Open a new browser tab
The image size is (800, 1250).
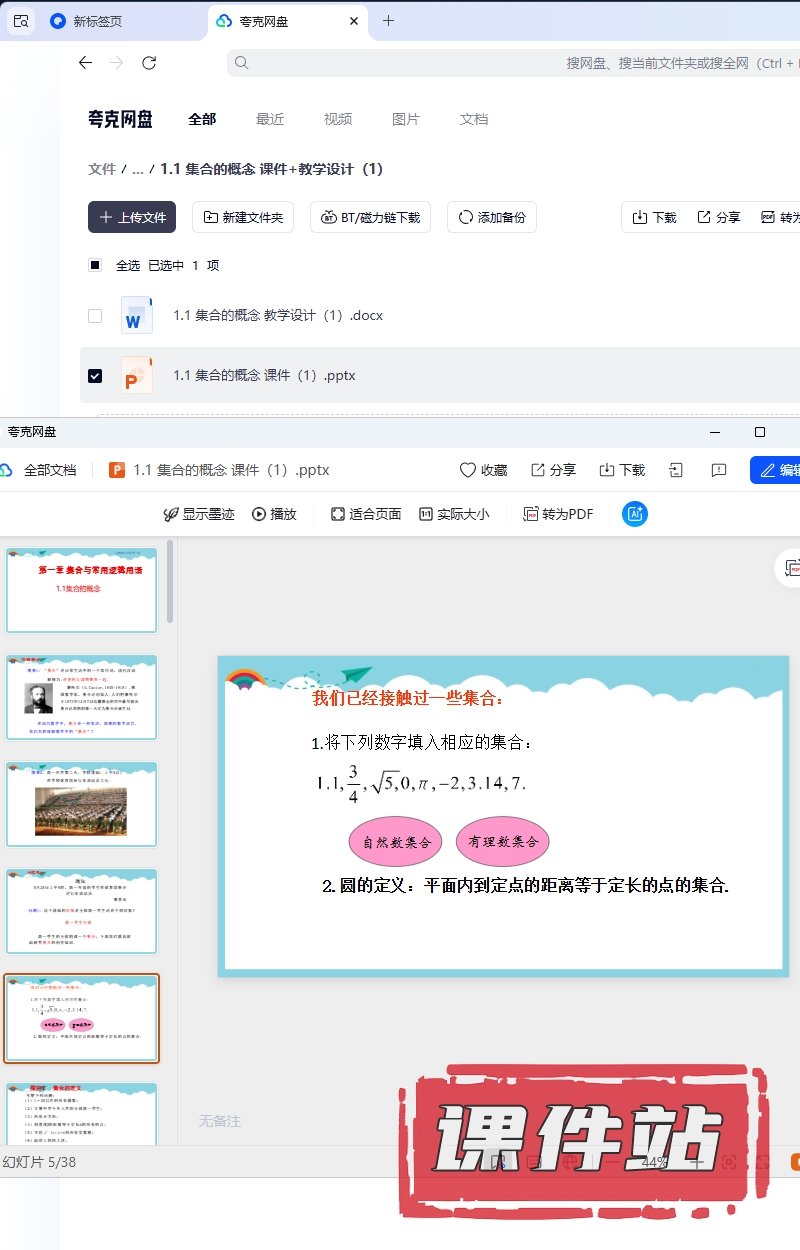388,21
